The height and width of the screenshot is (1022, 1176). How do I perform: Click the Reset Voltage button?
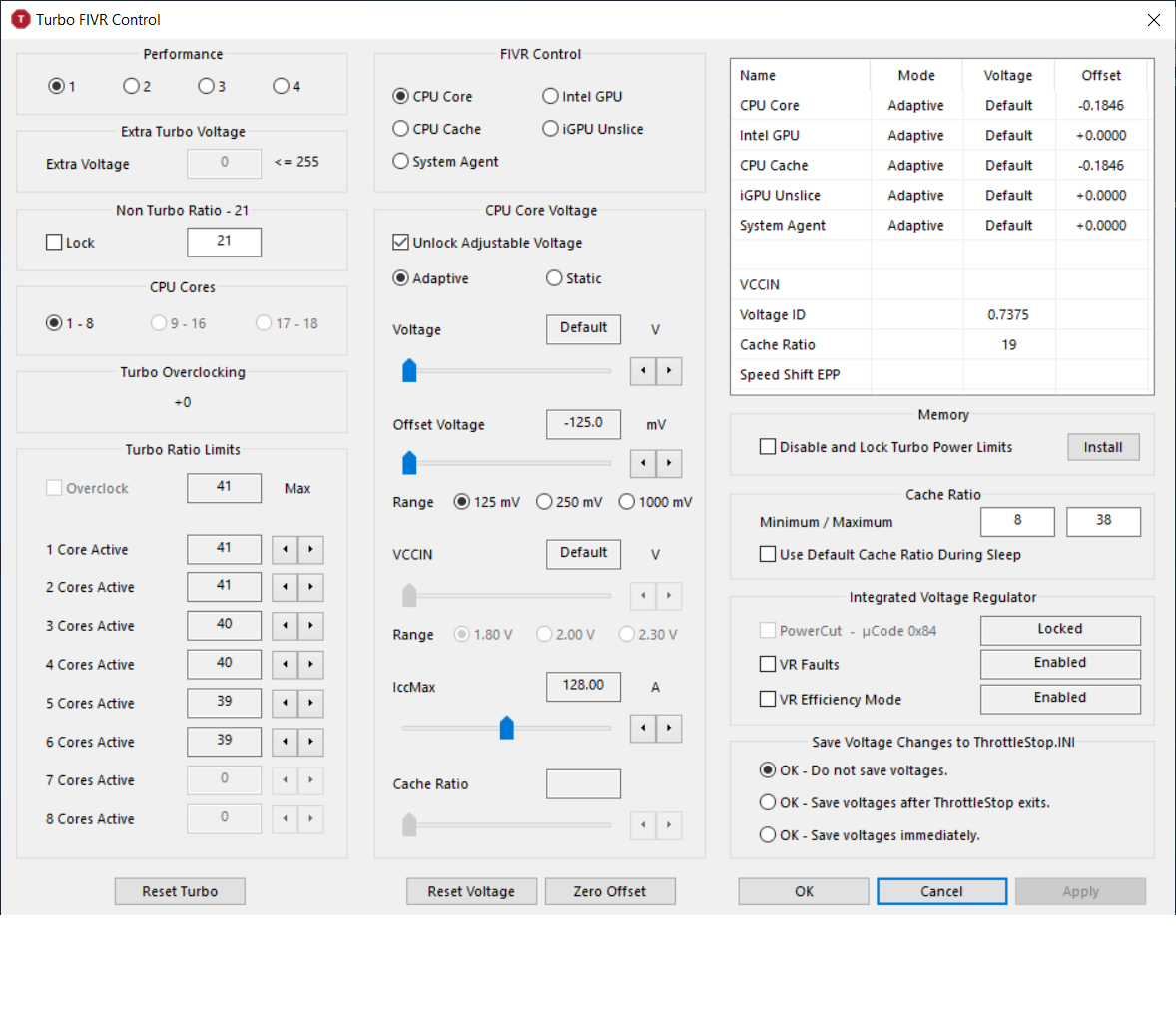click(472, 891)
